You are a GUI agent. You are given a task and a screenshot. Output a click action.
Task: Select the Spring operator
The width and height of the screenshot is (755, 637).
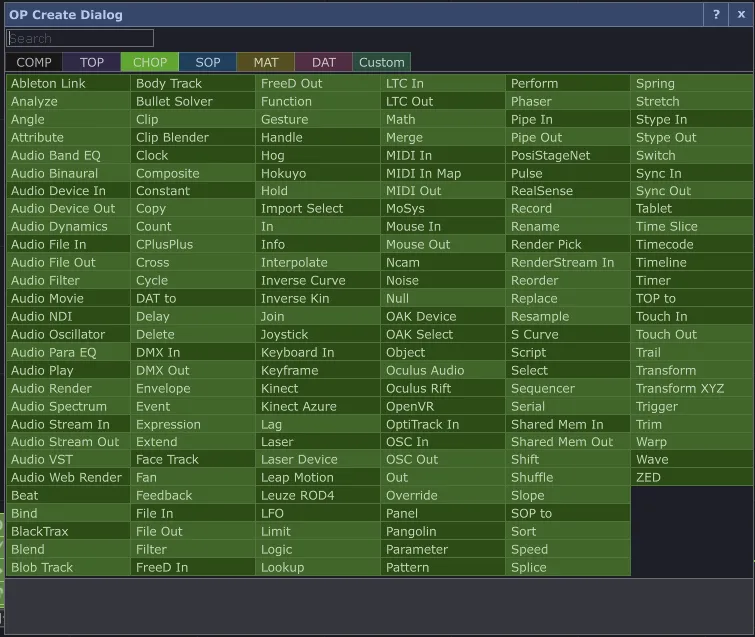692,83
